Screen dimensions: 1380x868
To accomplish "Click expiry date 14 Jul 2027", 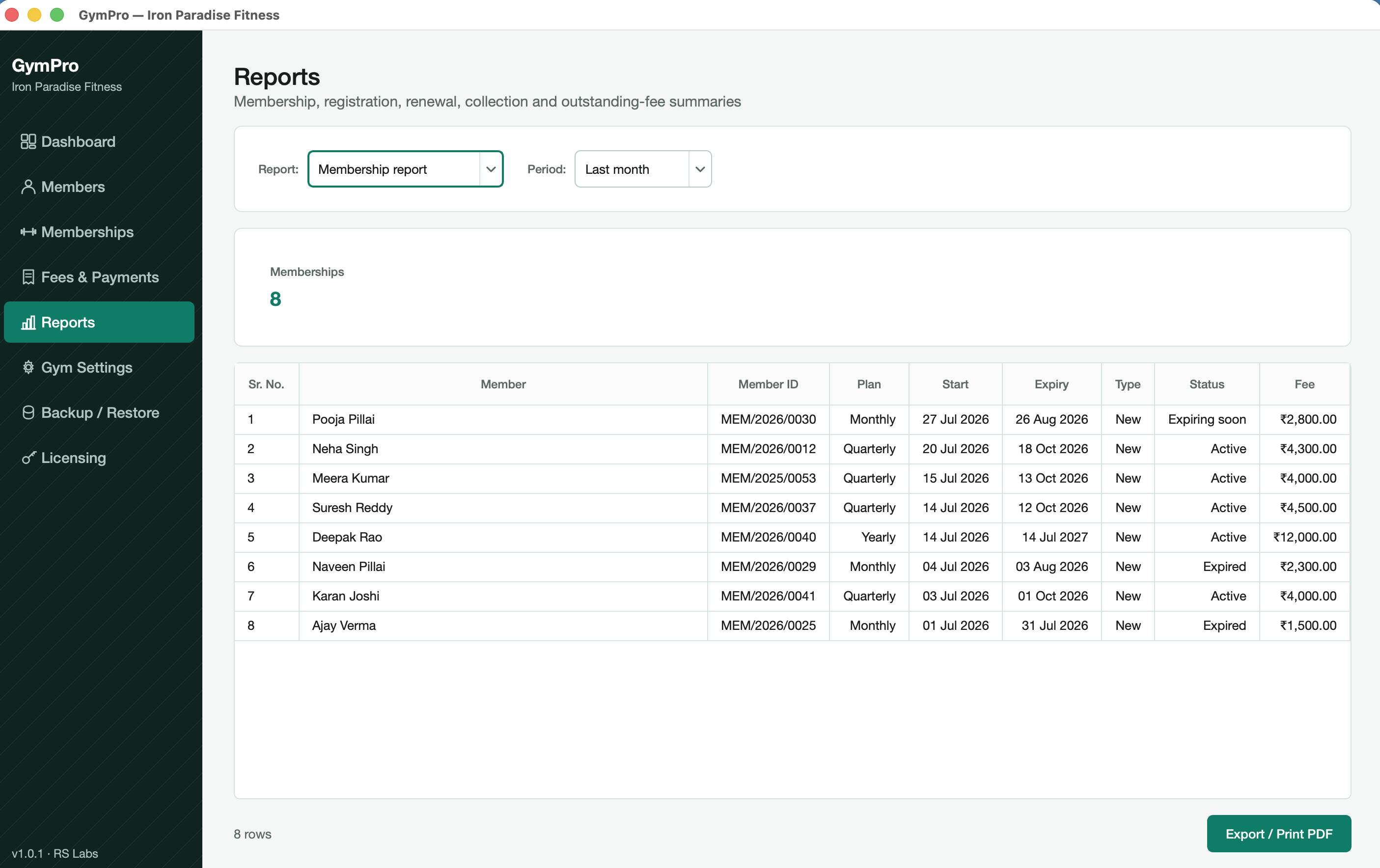I will [1054, 538].
